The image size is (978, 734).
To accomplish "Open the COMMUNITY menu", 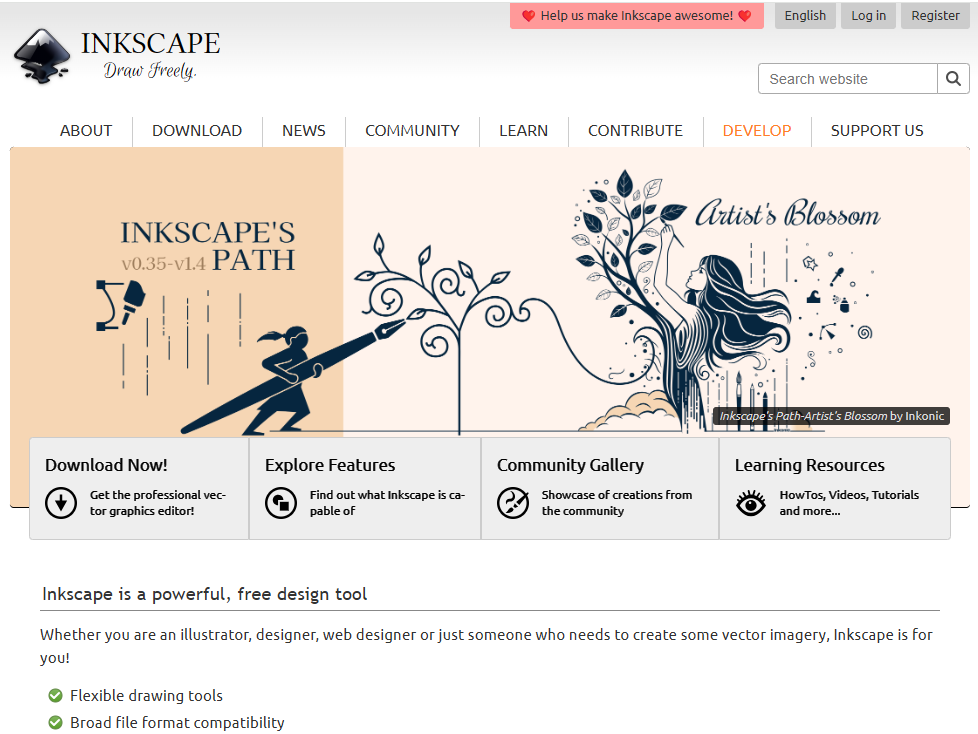I will pyautogui.click(x=412, y=131).
